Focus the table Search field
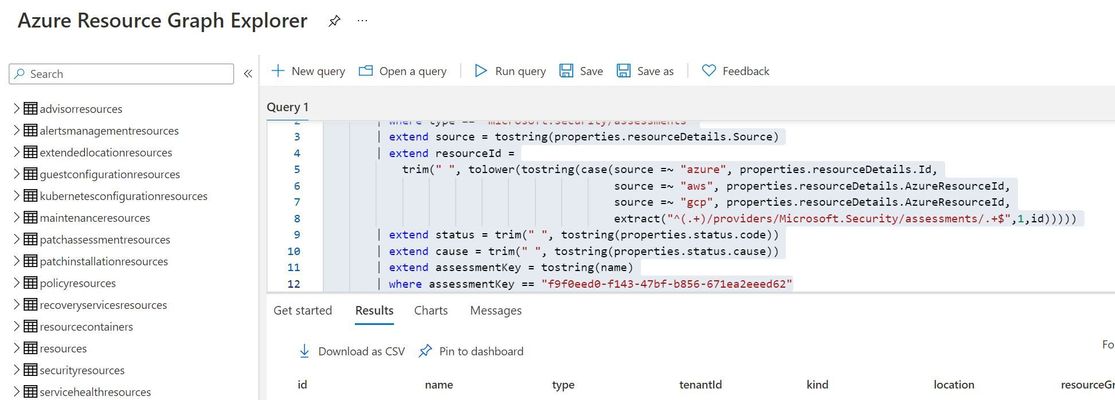Viewport: 1115px width, 400px height. [x=121, y=74]
